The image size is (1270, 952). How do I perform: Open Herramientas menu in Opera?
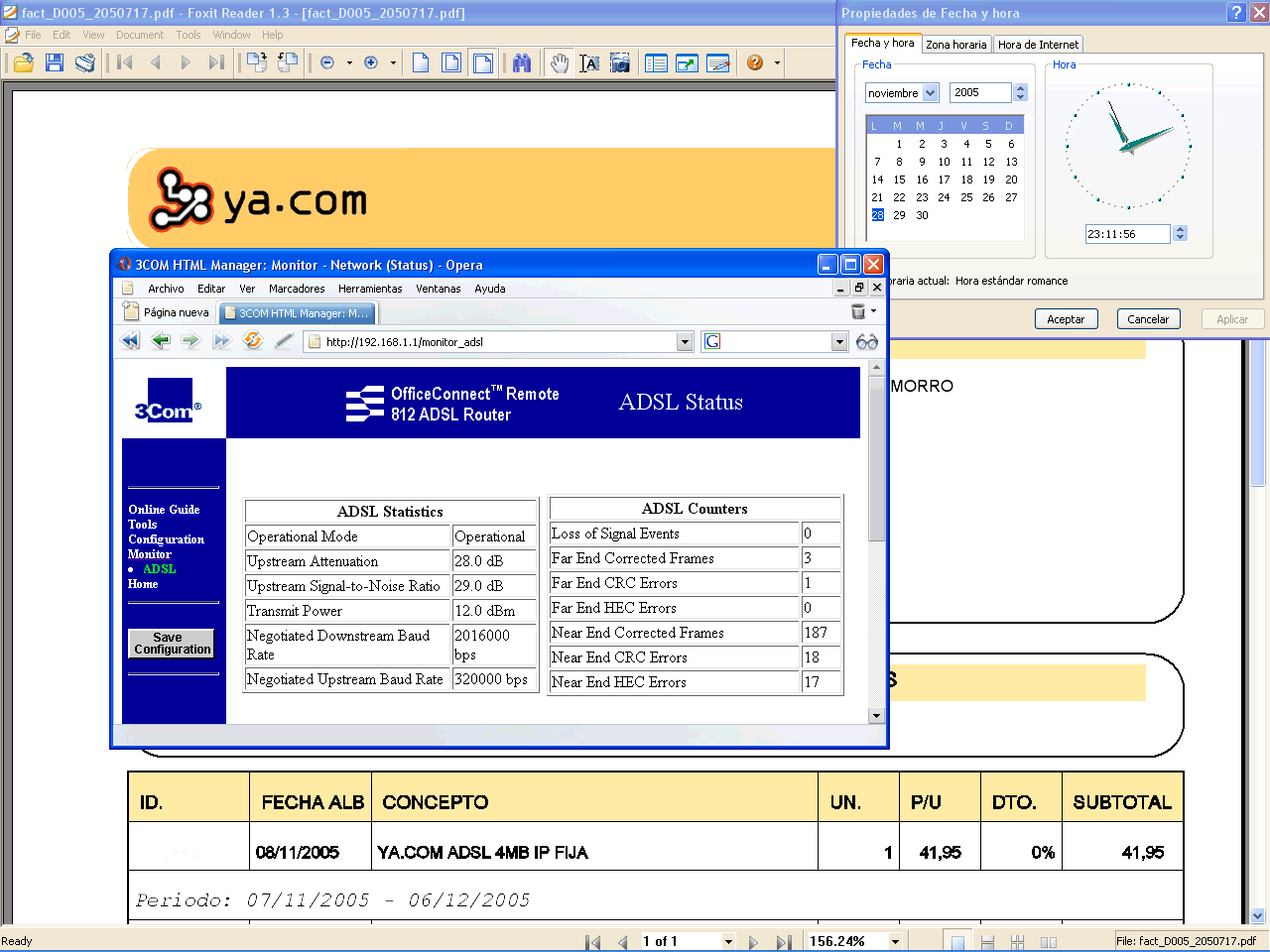point(370,289)
